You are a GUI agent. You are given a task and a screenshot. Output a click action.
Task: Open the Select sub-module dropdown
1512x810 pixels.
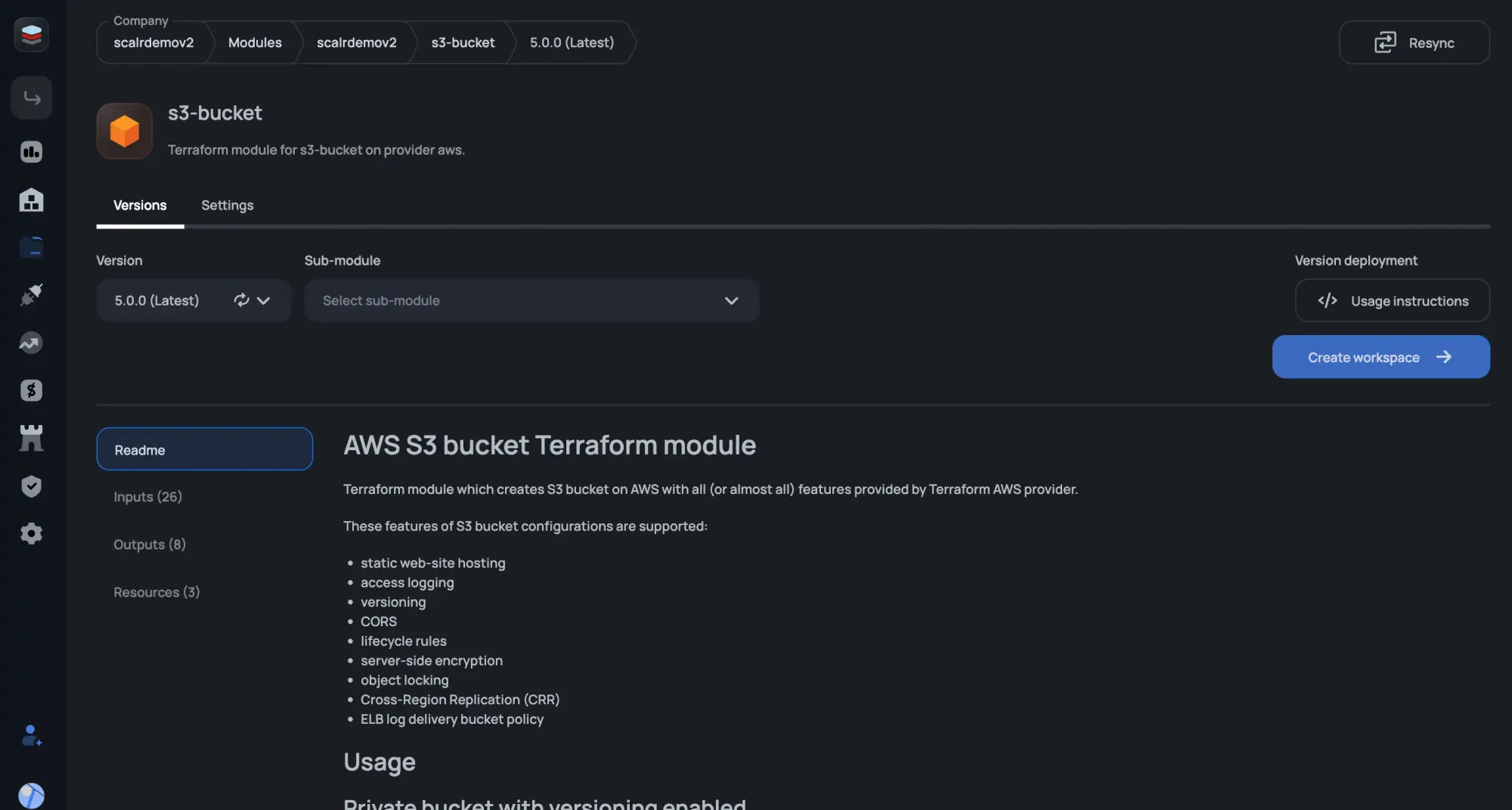tap(531, 300)
